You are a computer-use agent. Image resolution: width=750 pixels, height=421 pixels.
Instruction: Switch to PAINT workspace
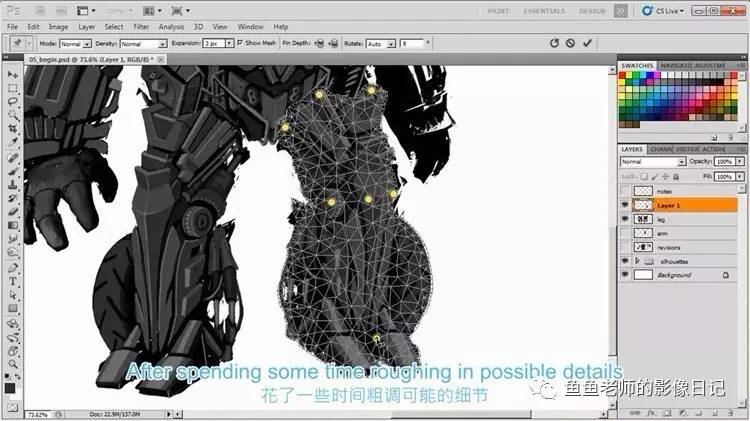click(498, 11)
